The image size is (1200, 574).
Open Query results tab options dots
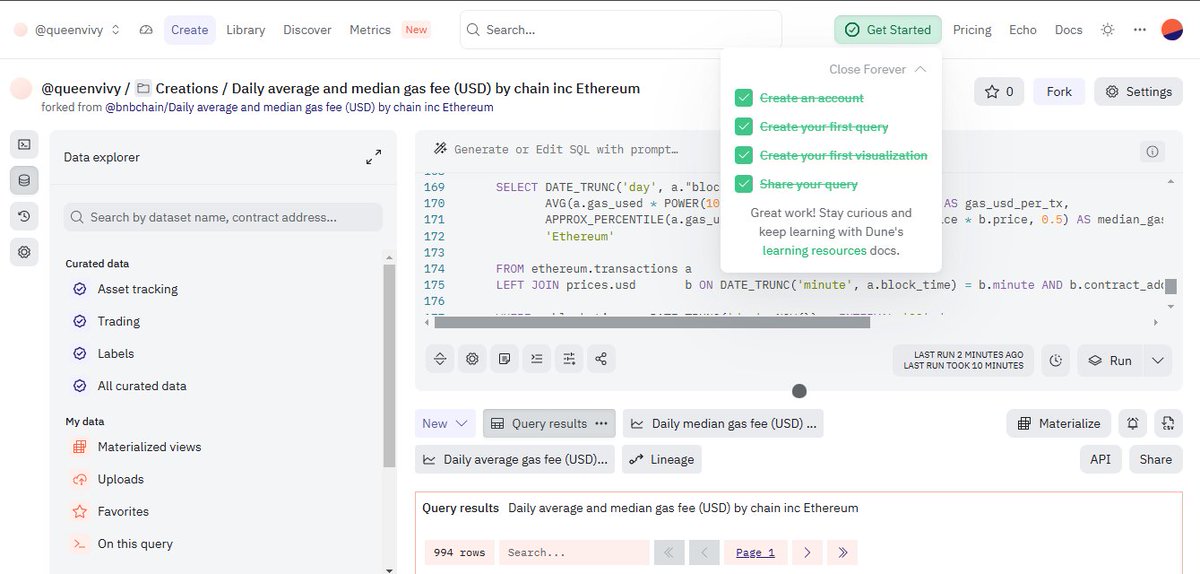(x=601, y=424)
